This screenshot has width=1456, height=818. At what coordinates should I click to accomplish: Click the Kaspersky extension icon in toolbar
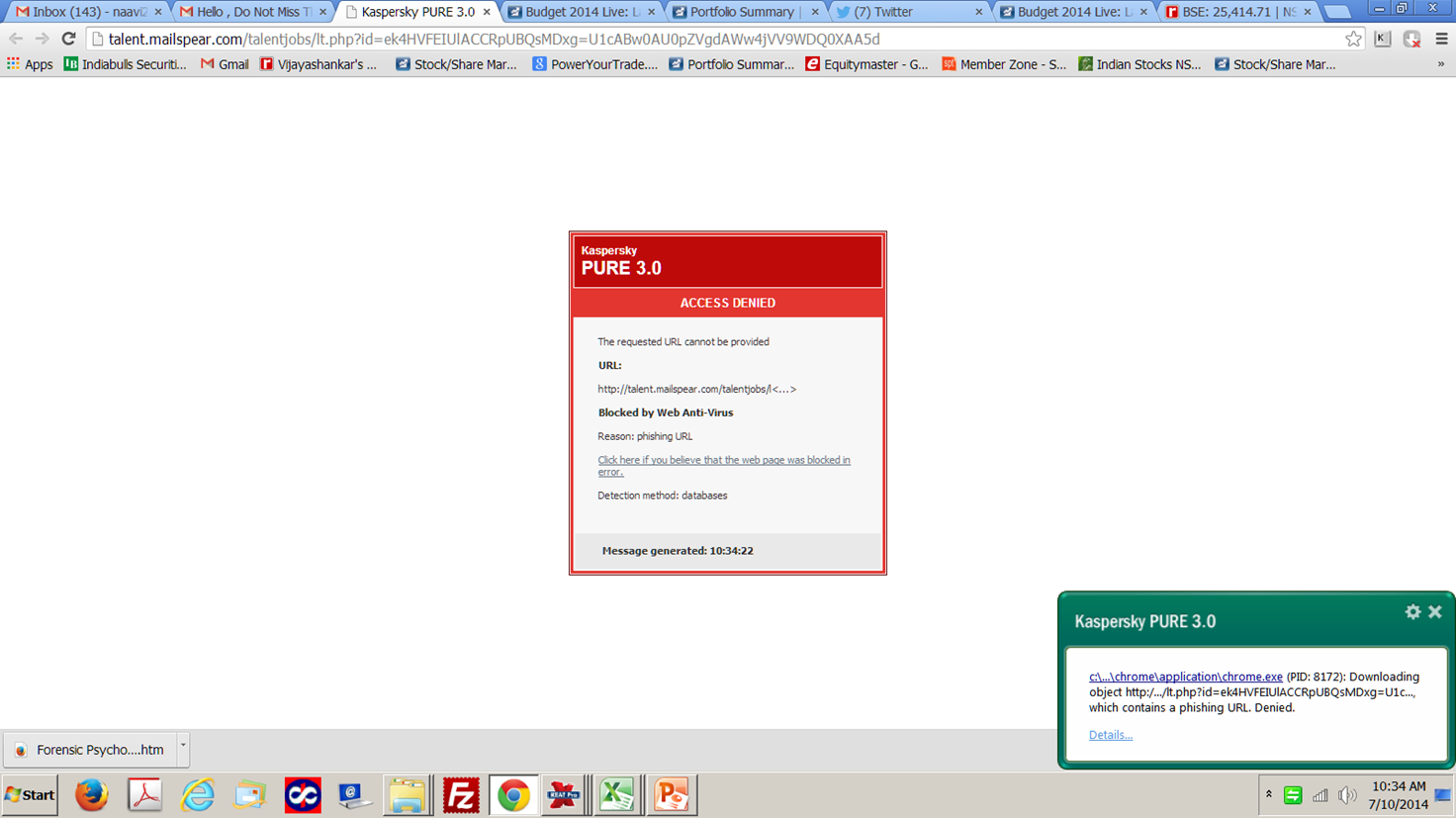pos(1383,39)
